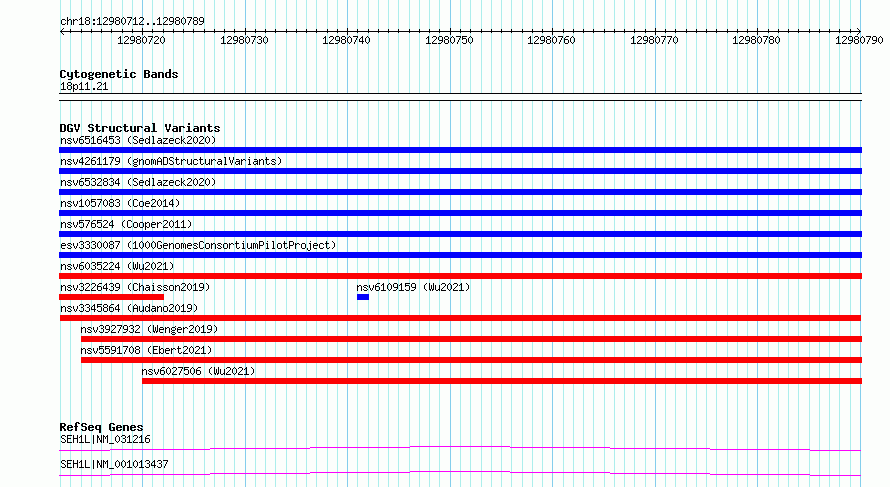890x487 pixels.
Task: Click the right arrowhead of the coordinate ruler
Action: [x=859, y=32]
